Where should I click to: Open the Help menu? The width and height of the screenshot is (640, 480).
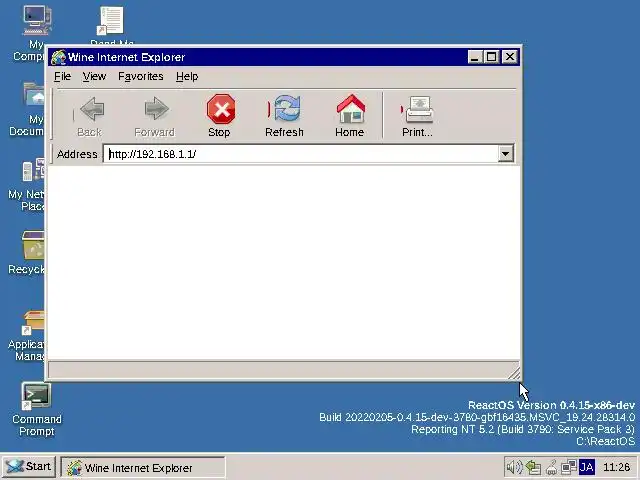[x=187, y=76]
